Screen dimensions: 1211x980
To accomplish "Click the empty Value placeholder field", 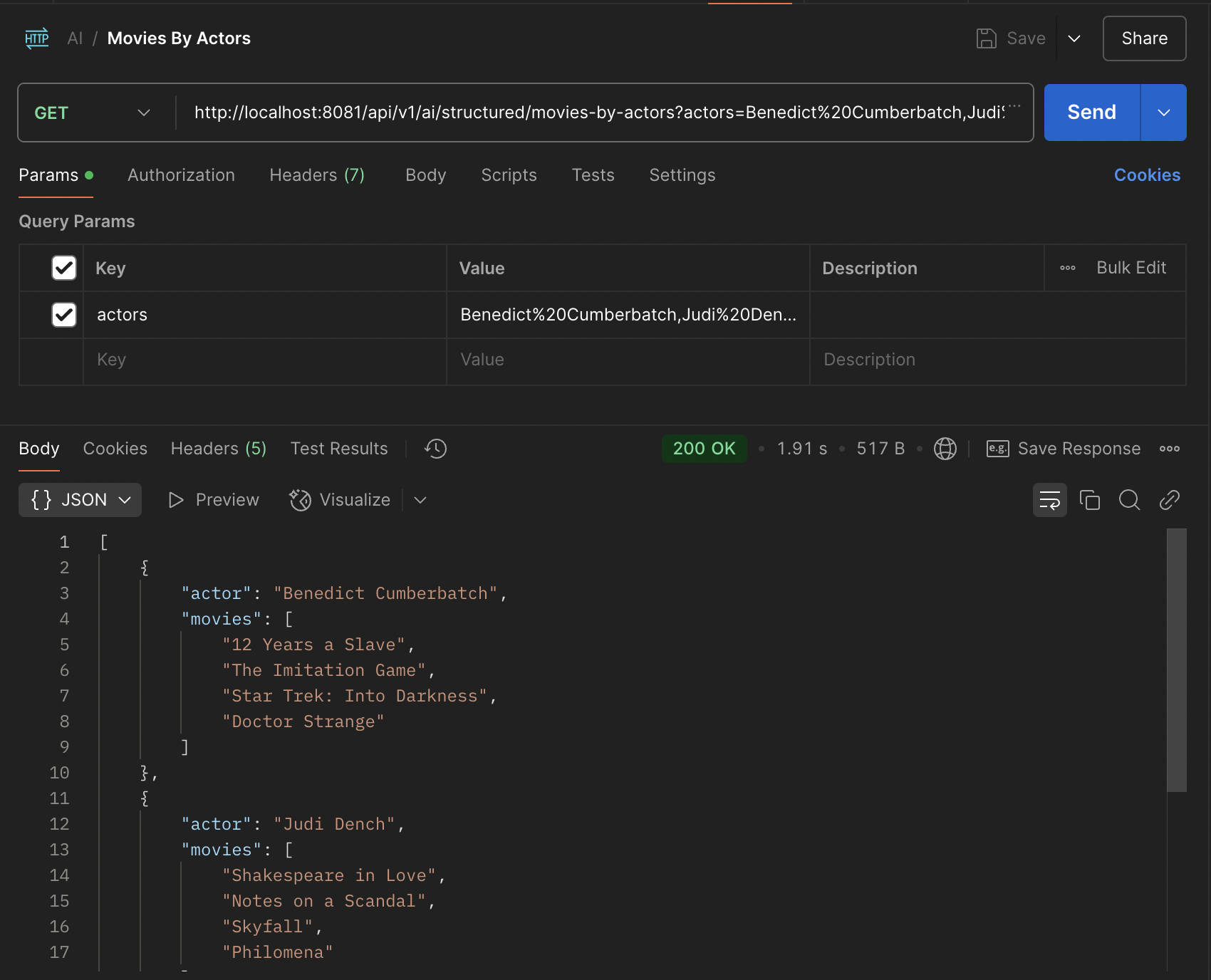I will tap(628, 360).
